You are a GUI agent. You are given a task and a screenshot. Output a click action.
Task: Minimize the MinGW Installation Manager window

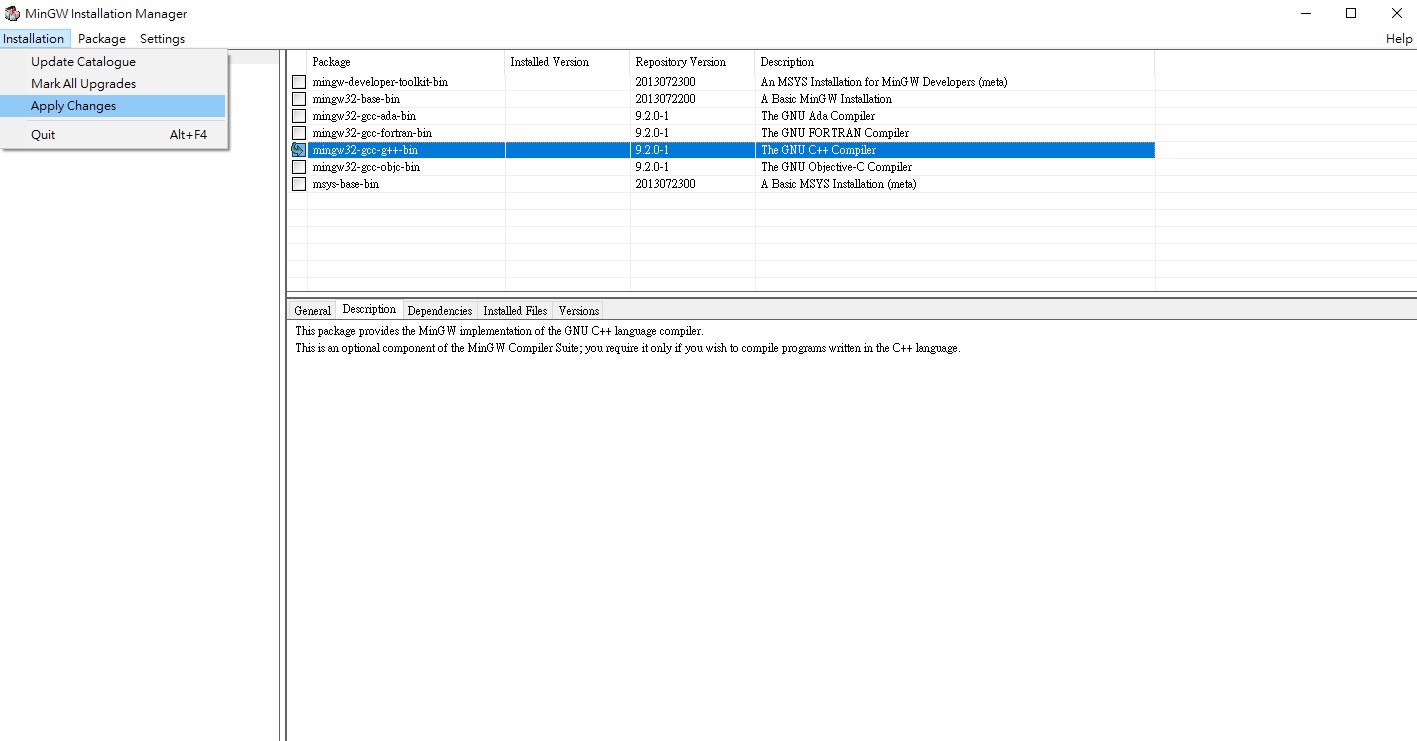point(1307,13)
